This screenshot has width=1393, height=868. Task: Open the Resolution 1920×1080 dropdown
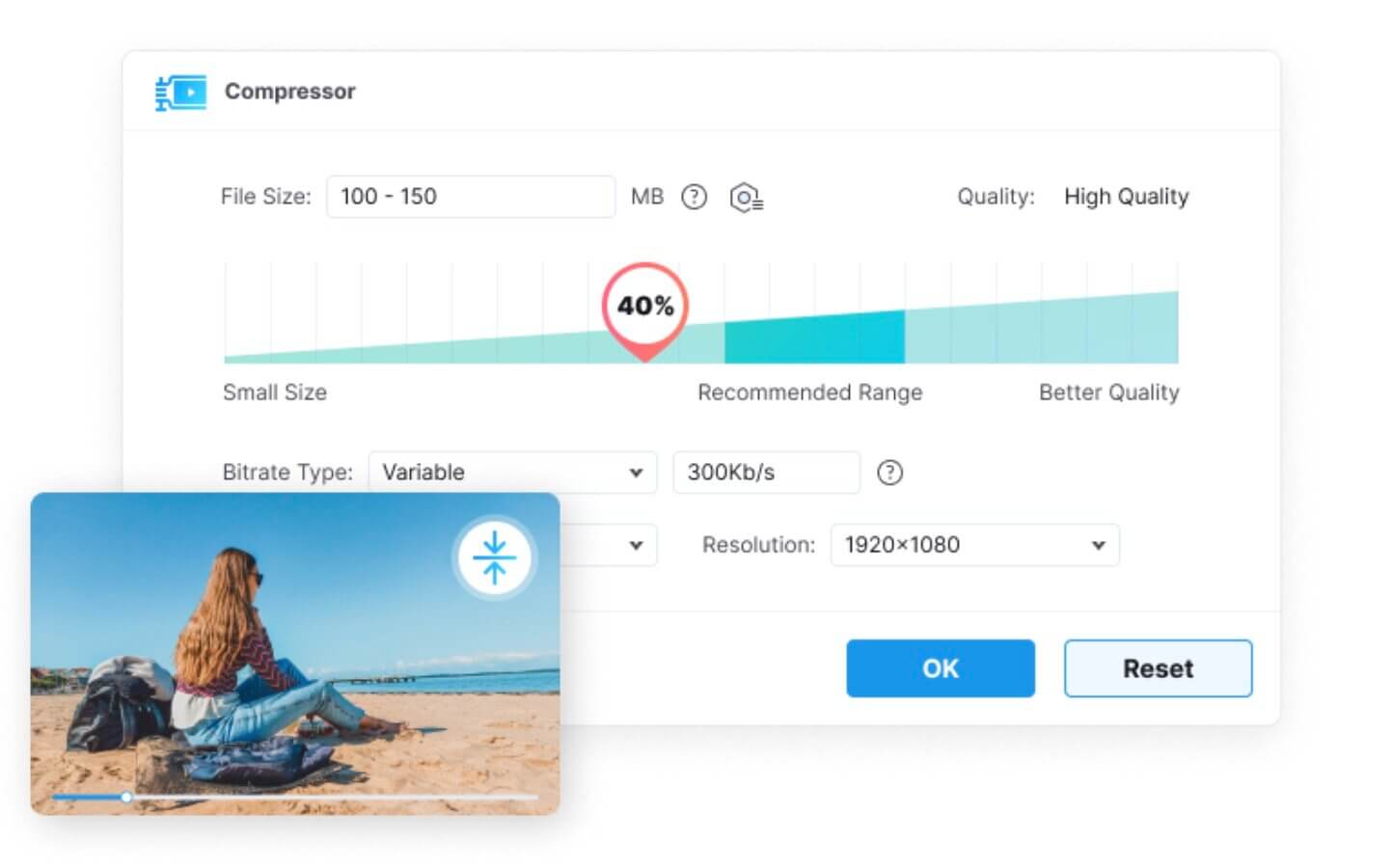(x=974, y=545)
